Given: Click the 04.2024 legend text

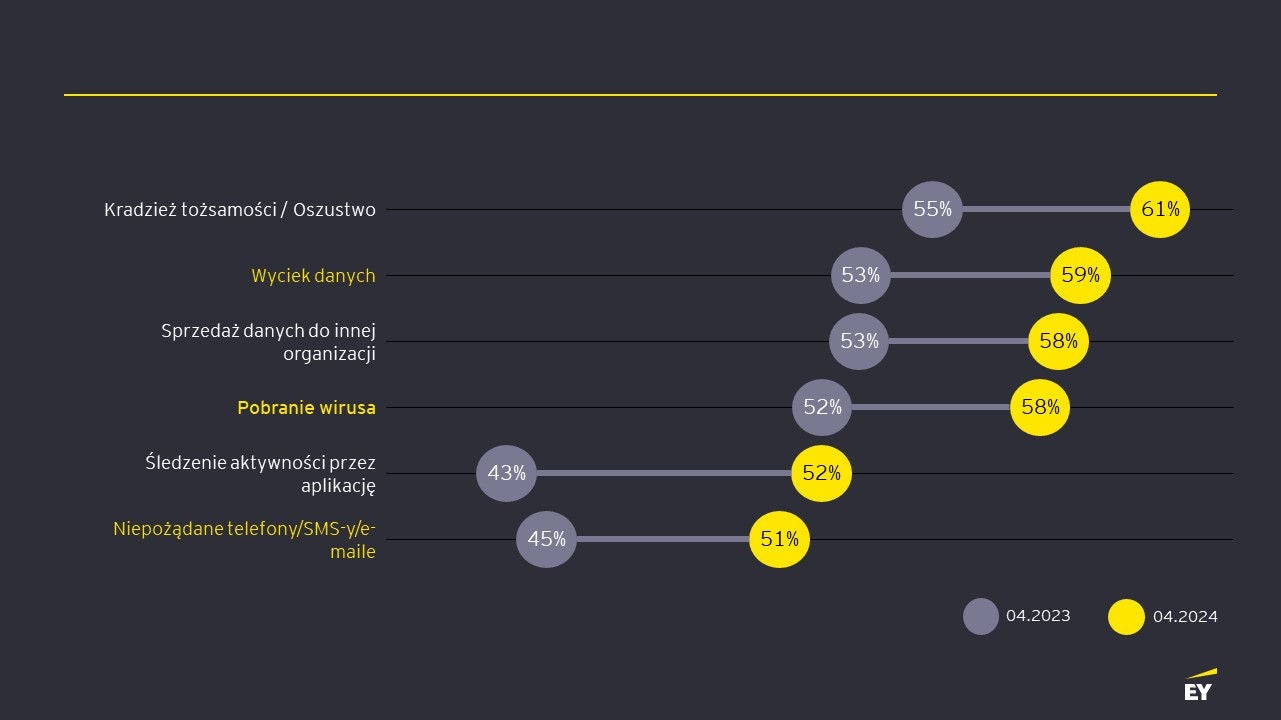Looking at the screenshot, I should pyautogui.click(x=1185, y=617).
